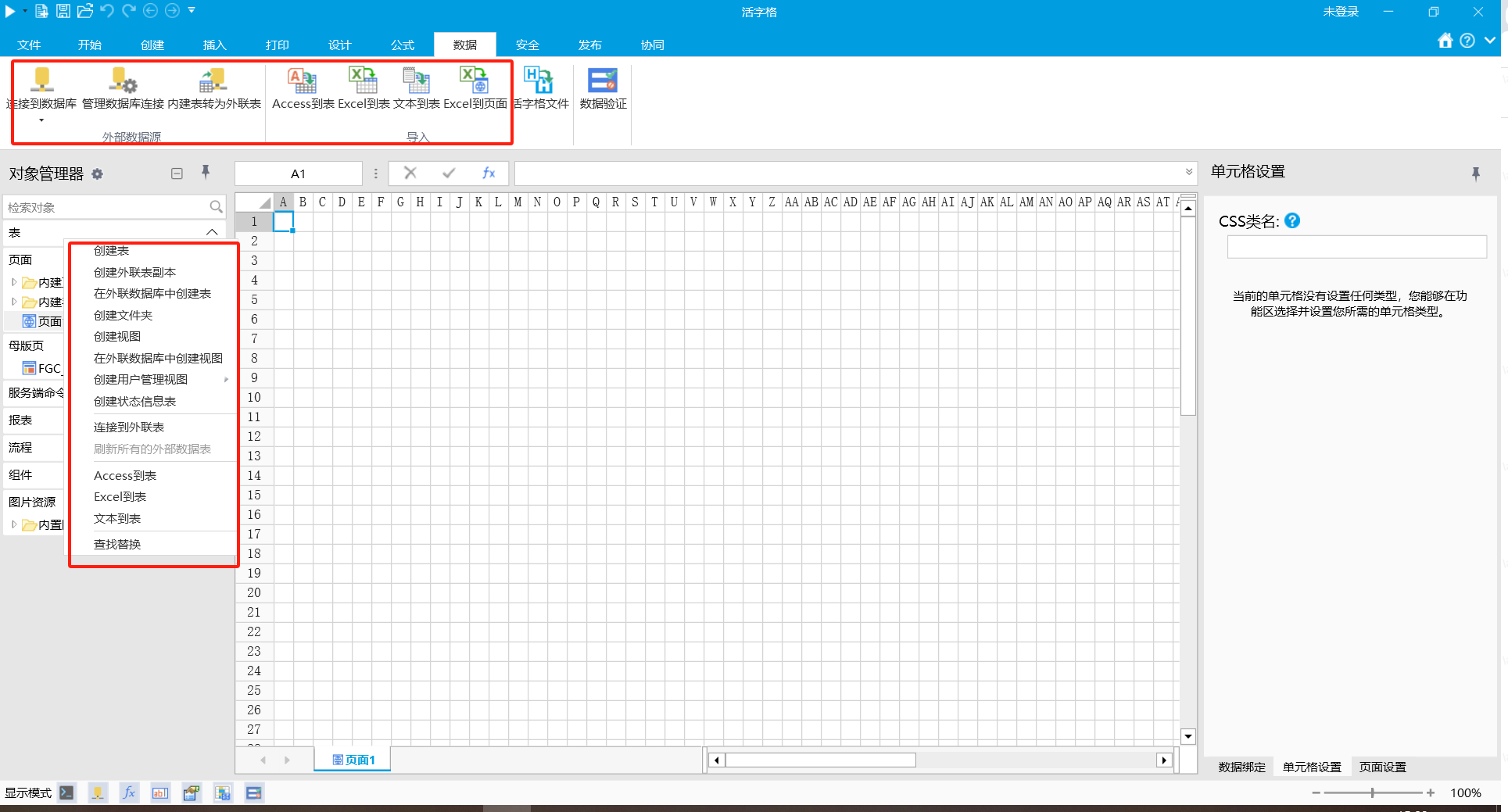Expand the 内置 folder under 图片资源
Image resolution: width=1508 pixels, height=812 pixels.
point(14,524)
